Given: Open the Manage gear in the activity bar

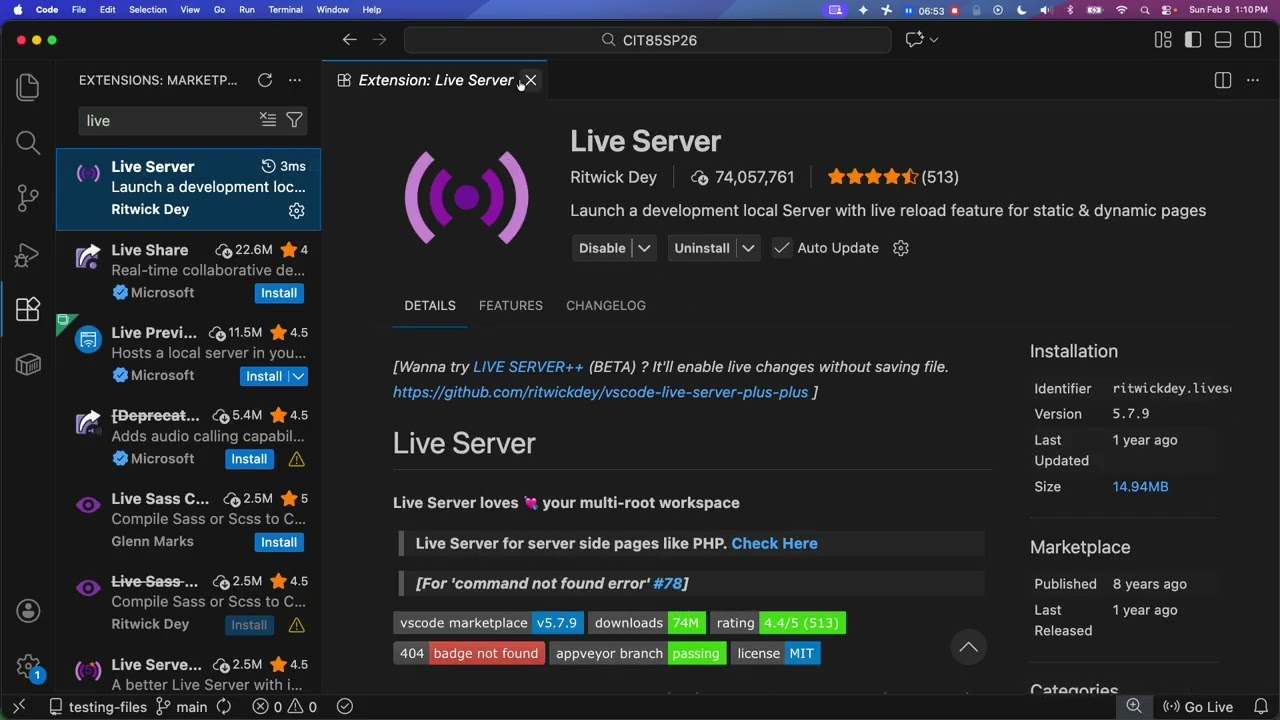Looking at the screenshot, I should click(28, 665).
